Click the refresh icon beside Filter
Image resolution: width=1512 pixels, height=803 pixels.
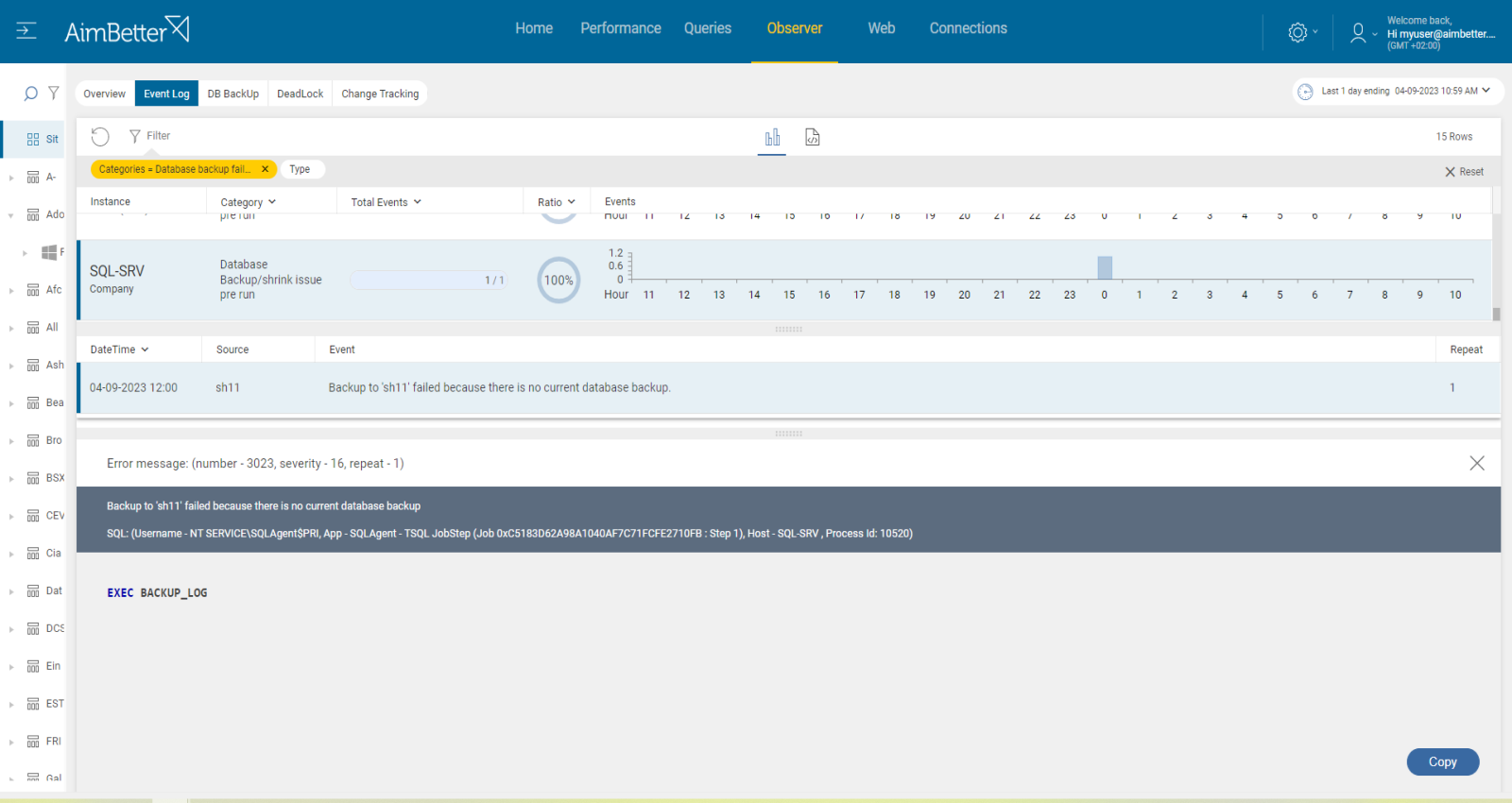click(100, 137)
